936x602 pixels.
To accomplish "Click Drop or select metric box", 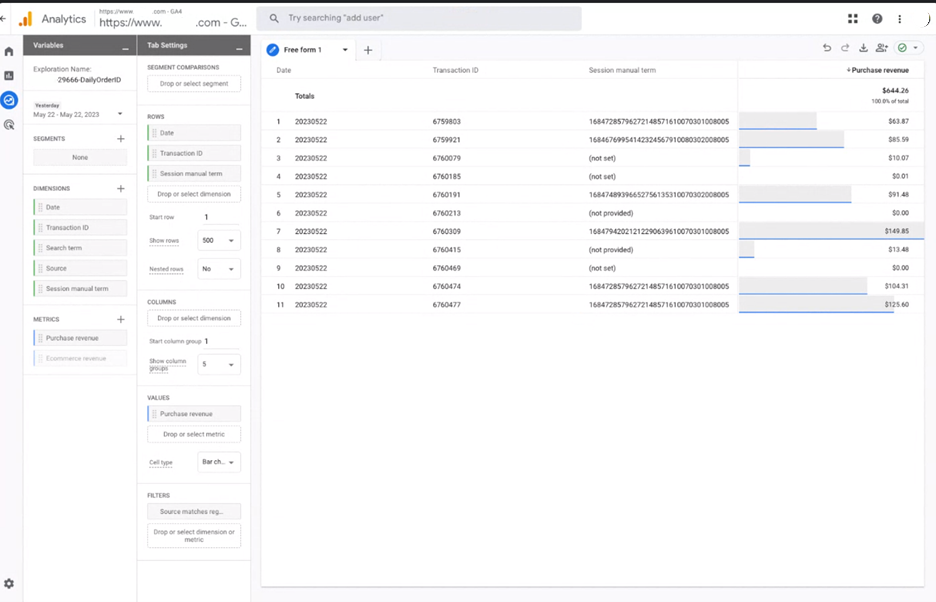I will point(194,434).
